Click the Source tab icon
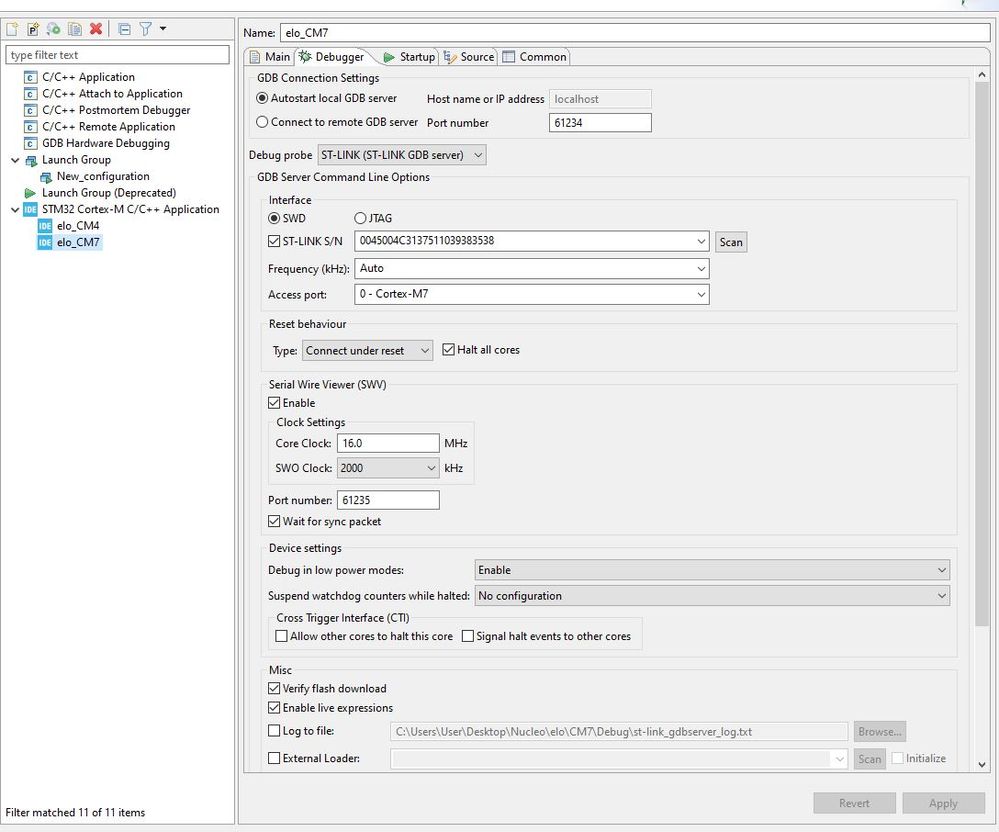This screenshot has height=832, width=999. [x=450, y=57]
